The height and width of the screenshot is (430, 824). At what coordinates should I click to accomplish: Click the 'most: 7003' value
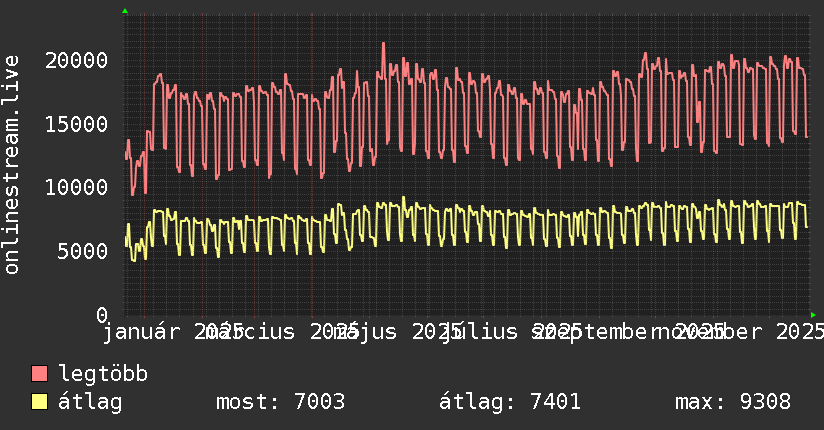coord(281,402)
